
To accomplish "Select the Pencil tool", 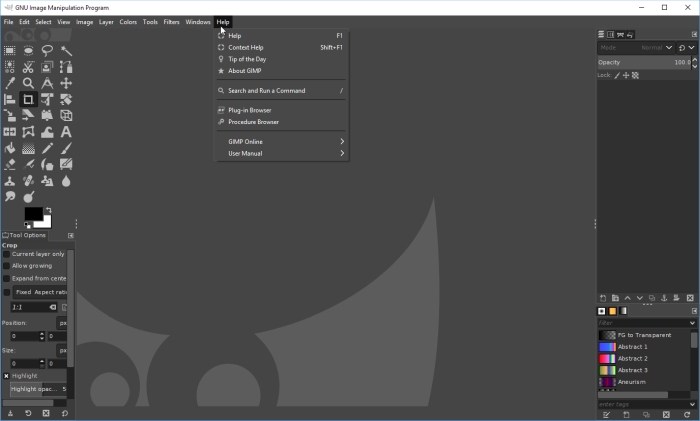I will point(47,148).
